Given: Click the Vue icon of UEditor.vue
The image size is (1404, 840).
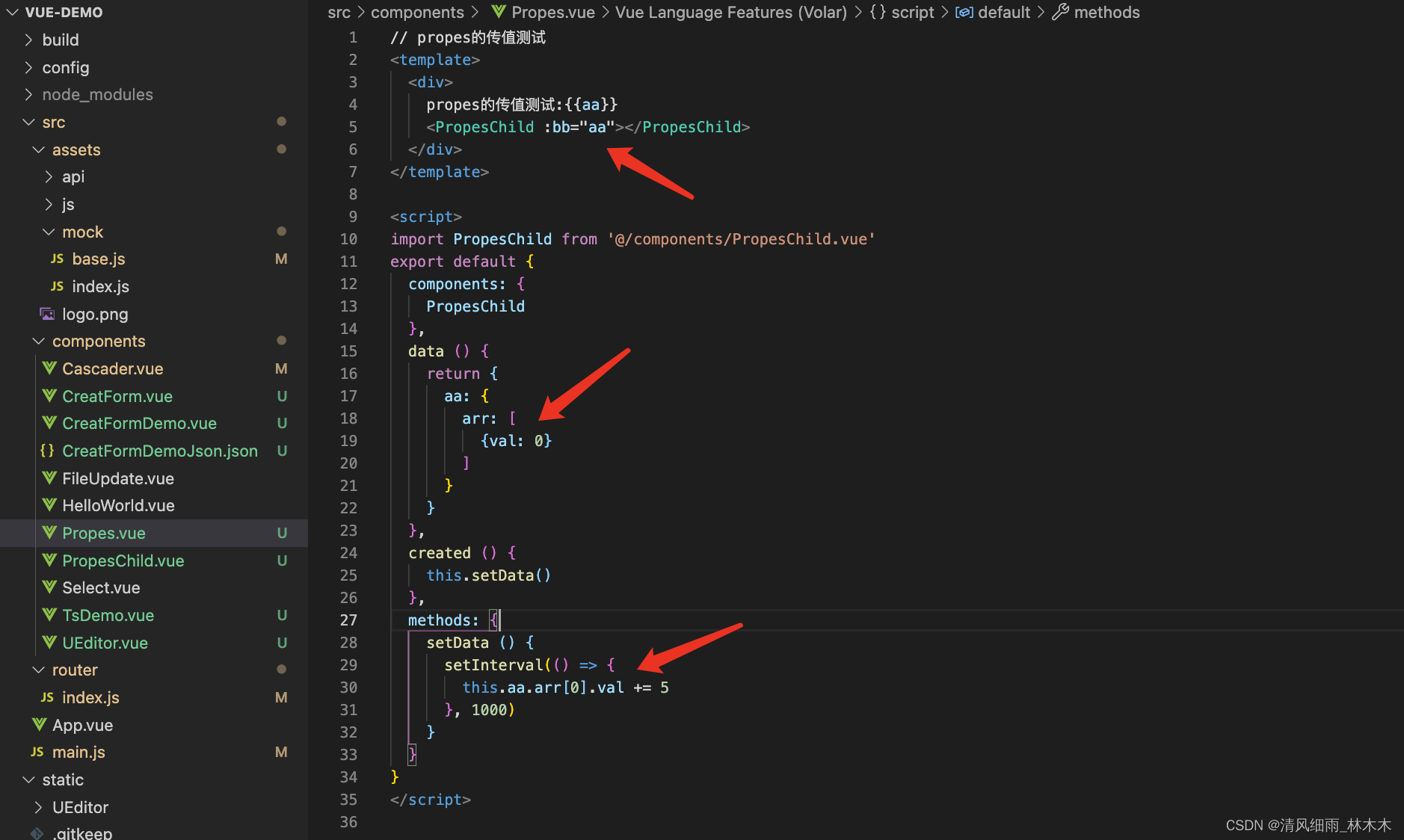Looking at the screenshot, I should 49,643.
